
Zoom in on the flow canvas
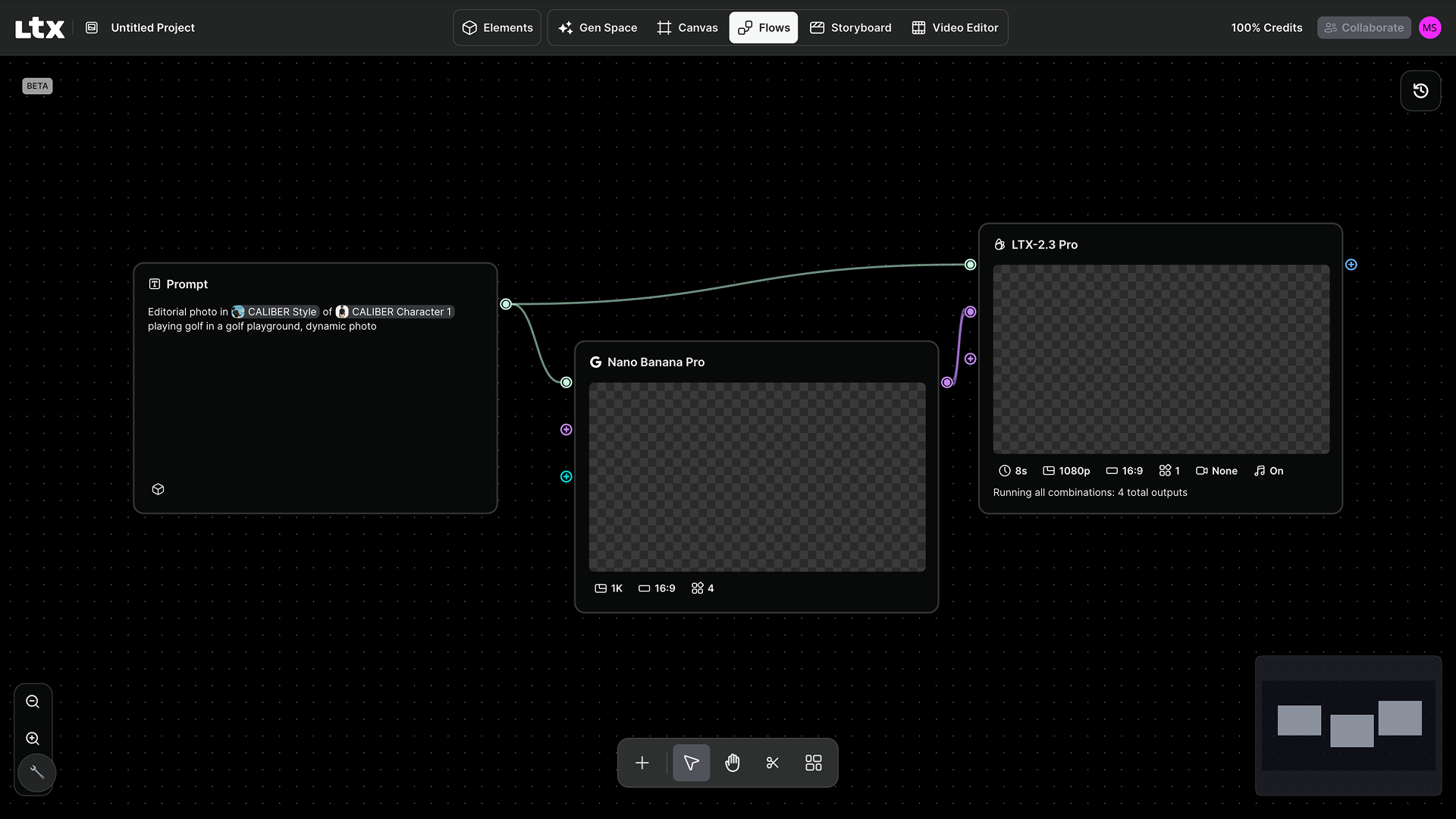tap(33, 739)
